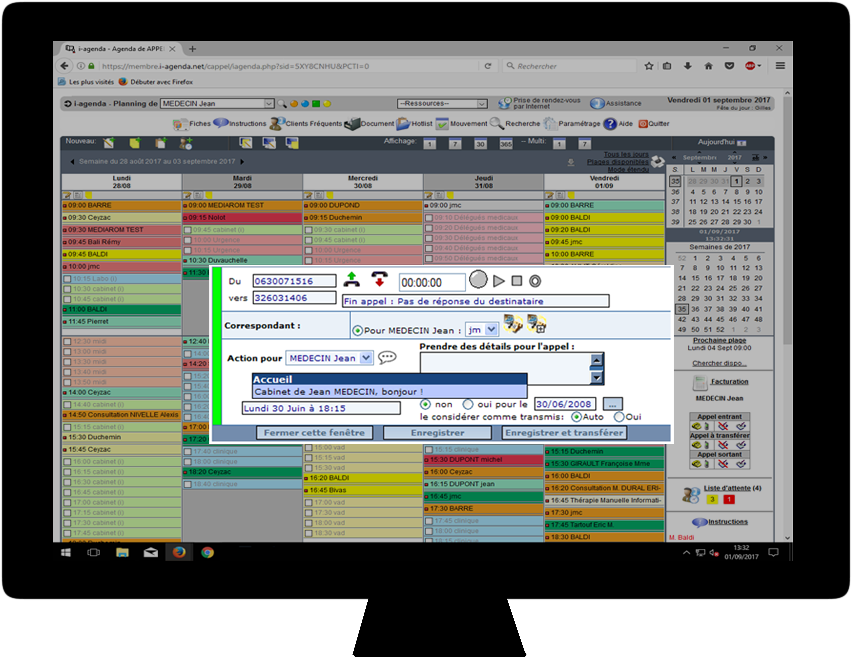Image resolution: width=852 pixels, height=657 pixels.
Task: Click the concentric ring icon beside stop
Action: 535,281
